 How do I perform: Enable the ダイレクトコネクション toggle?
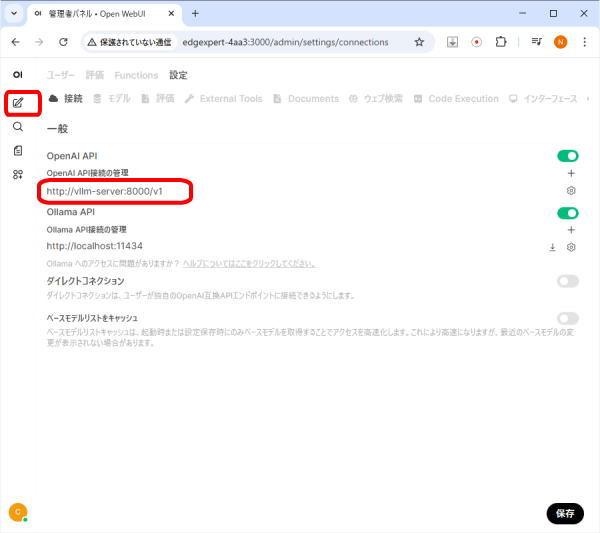tap(567, 281)
